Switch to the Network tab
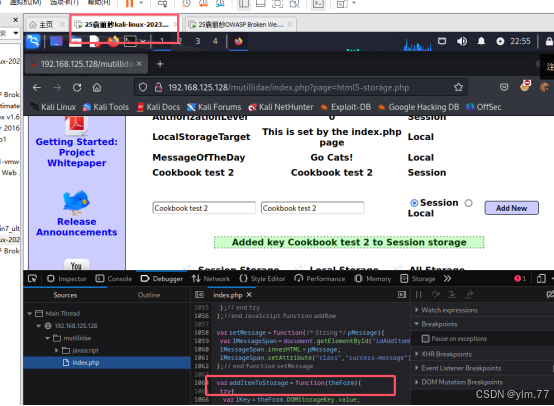The image size is (554, 406). coord(211,279)
